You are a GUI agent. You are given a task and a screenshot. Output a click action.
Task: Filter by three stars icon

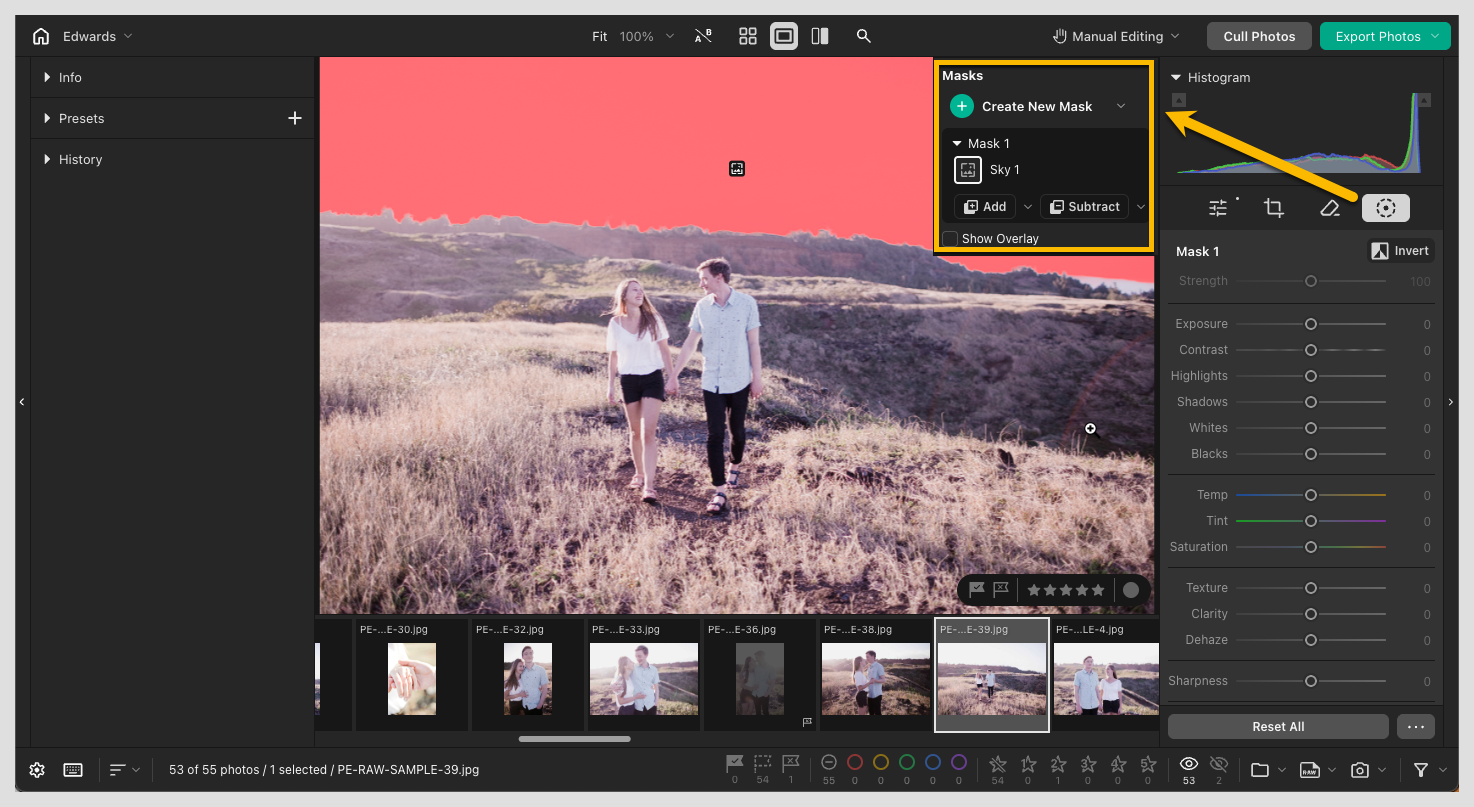point(1088,764)
